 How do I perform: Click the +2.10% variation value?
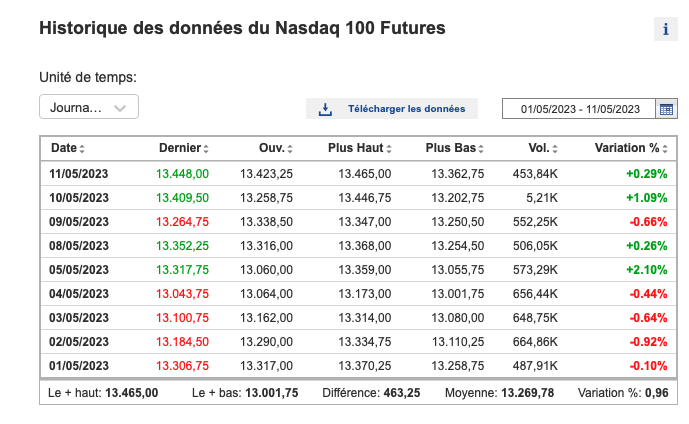[647, 269]
